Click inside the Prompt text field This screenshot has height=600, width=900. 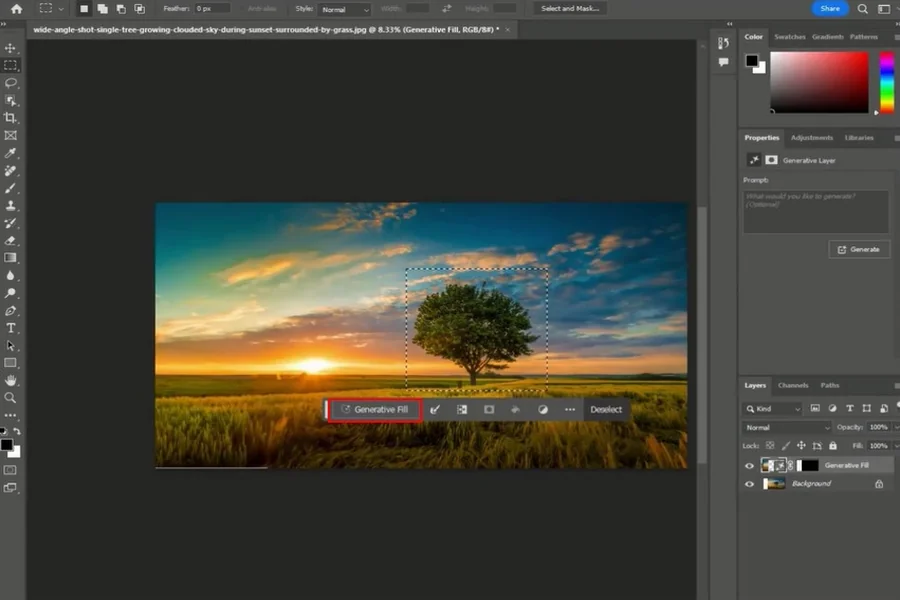point(815,210)
